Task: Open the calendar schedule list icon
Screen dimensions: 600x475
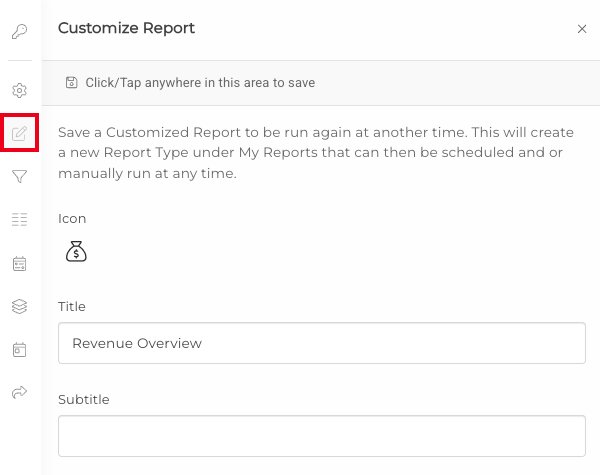Action: coord(19,264)
